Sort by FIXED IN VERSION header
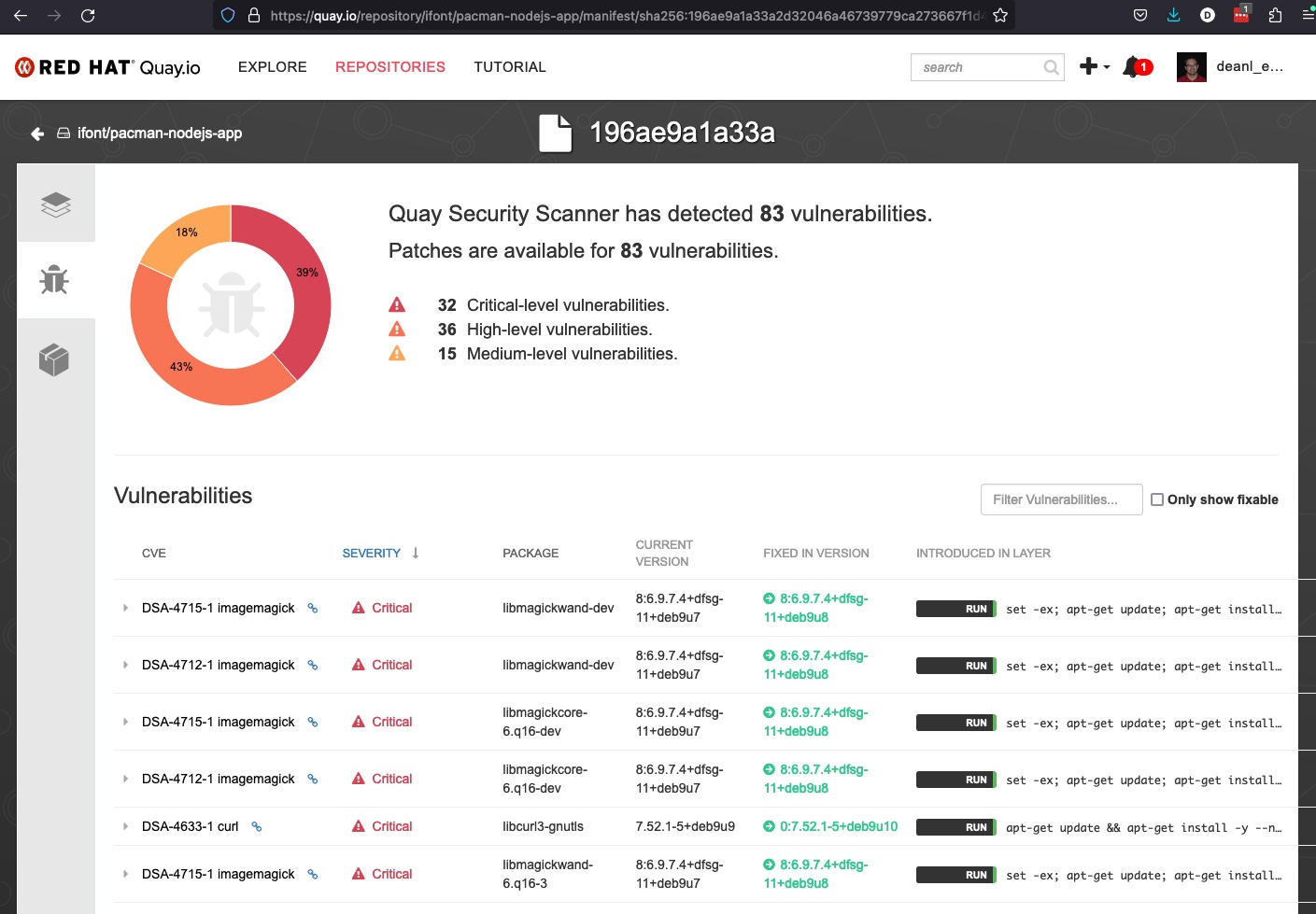Viewport: 1316px width, 914px height. 816,554
